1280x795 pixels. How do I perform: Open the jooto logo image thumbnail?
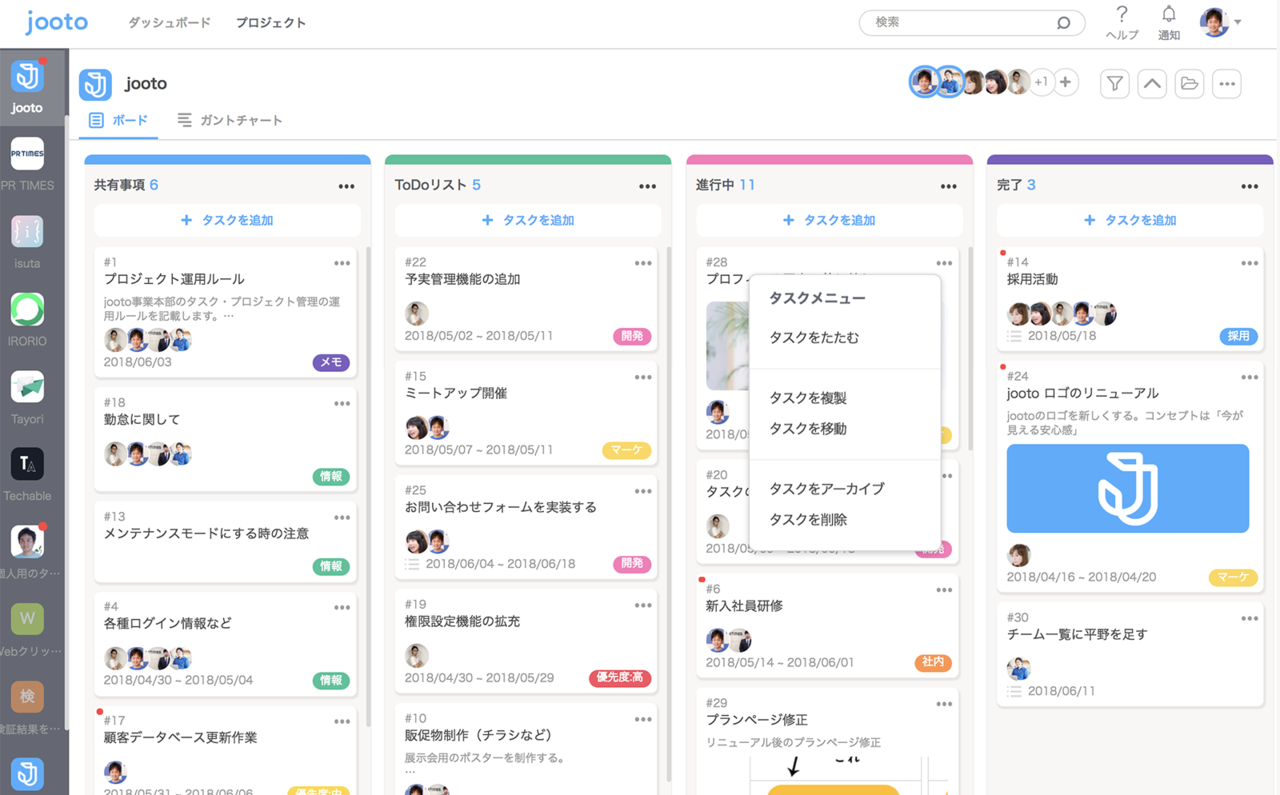click(1128, 488)
